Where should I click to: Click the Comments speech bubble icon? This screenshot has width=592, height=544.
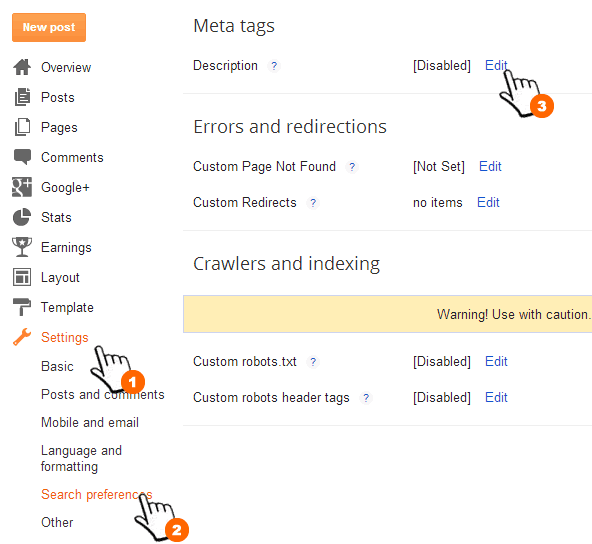tap(22, 157)
